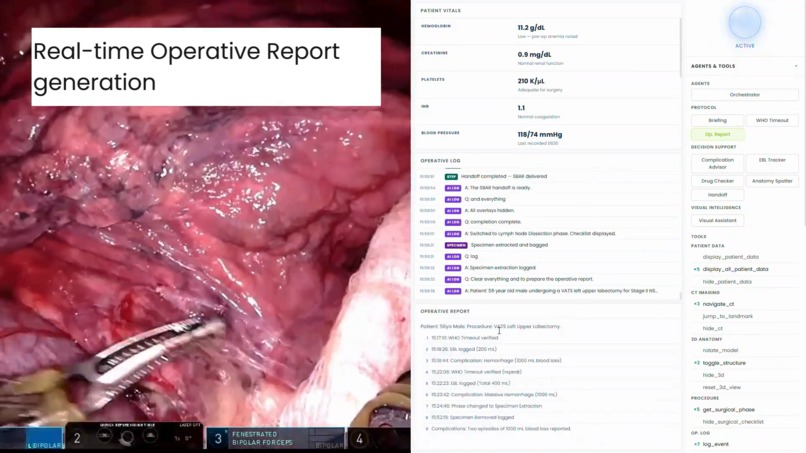Viewport: 806px width, 453px height.
Task: Click 'Clear everything and to prepare' log entry
Action: (x=528, y=279)
